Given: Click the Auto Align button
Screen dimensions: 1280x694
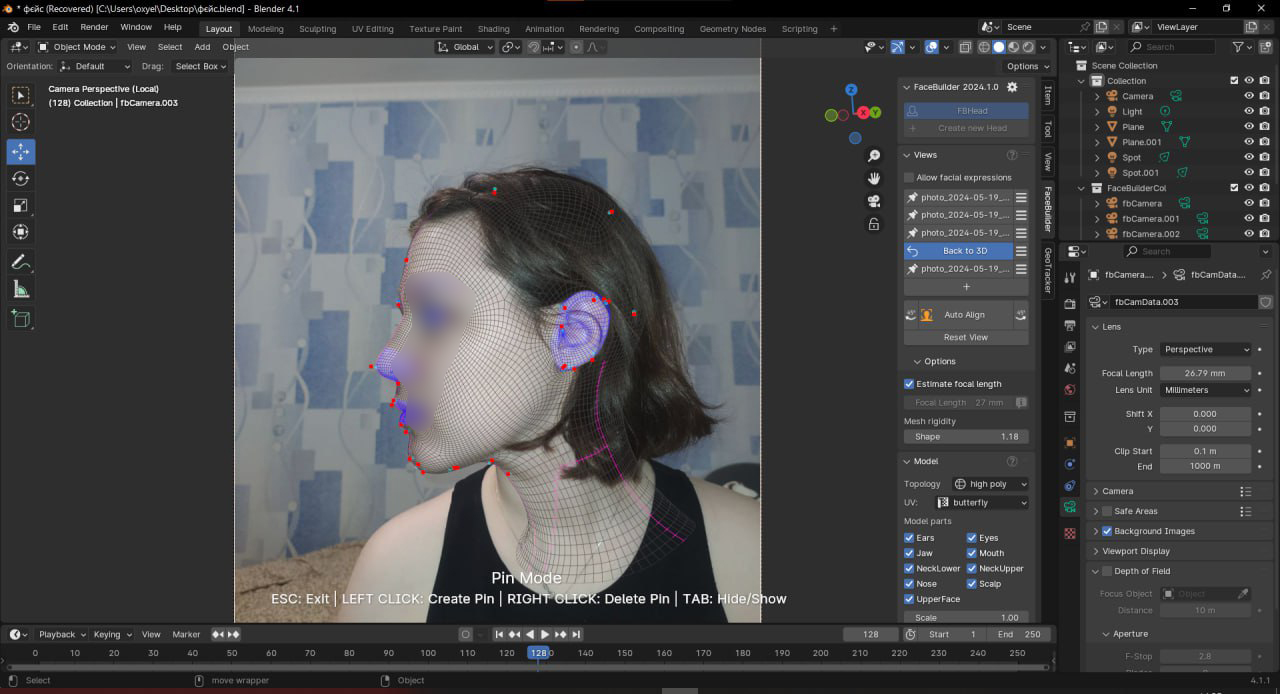Looking at the screenshot, I should 965,315.
